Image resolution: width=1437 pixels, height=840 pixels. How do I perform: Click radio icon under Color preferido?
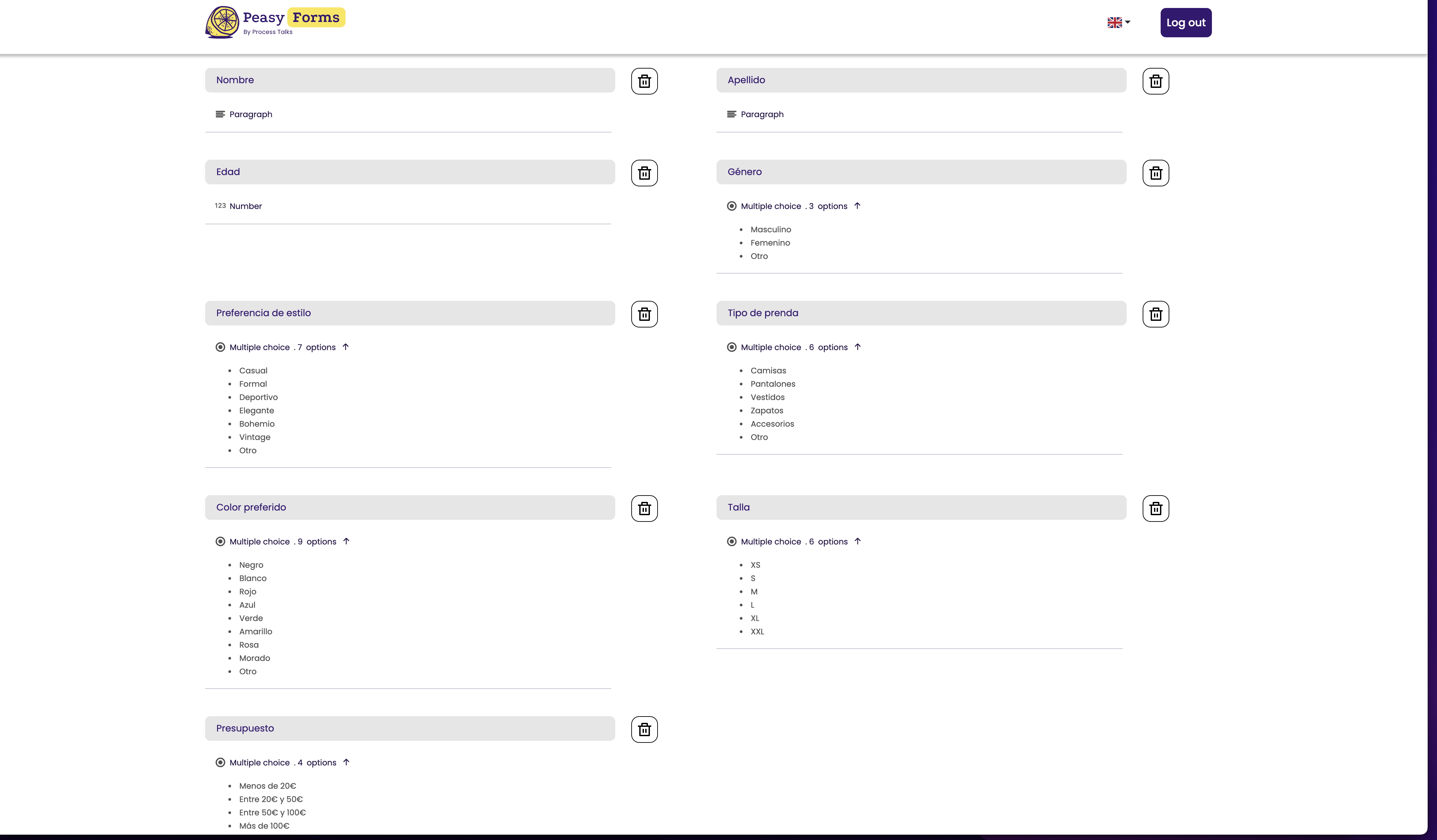[220, 541]
